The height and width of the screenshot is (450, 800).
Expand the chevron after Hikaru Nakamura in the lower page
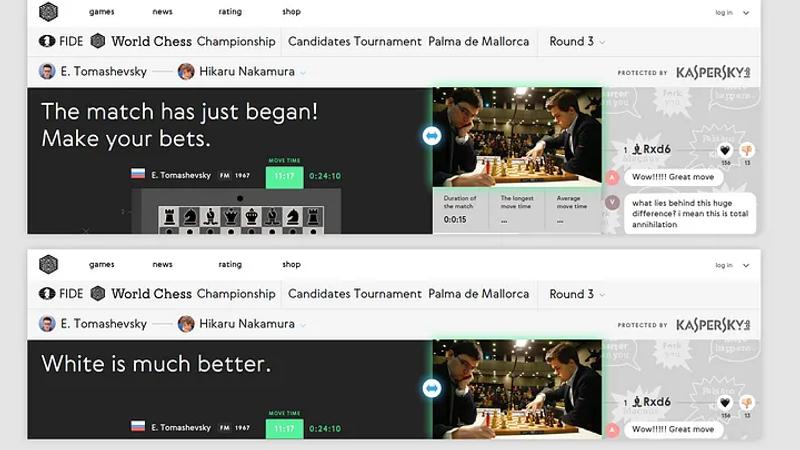coord(303,325)
